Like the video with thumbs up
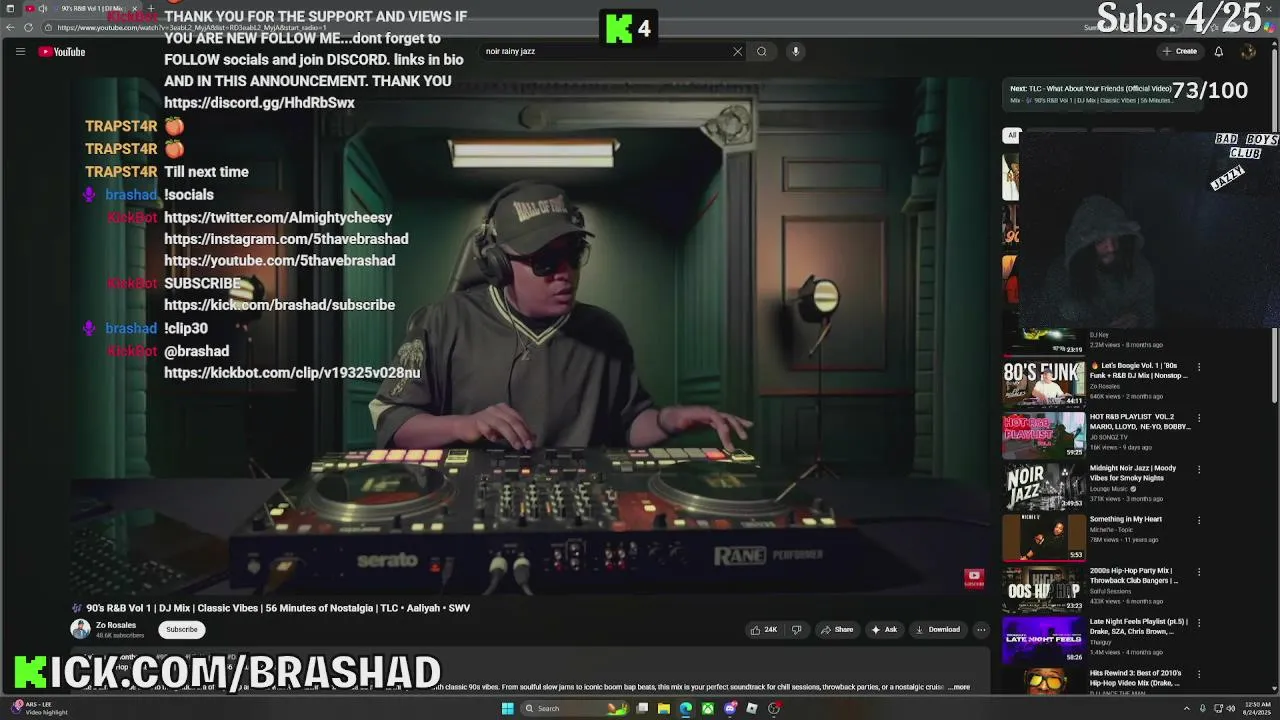The image size is (1280, 720). click(764, 630)
